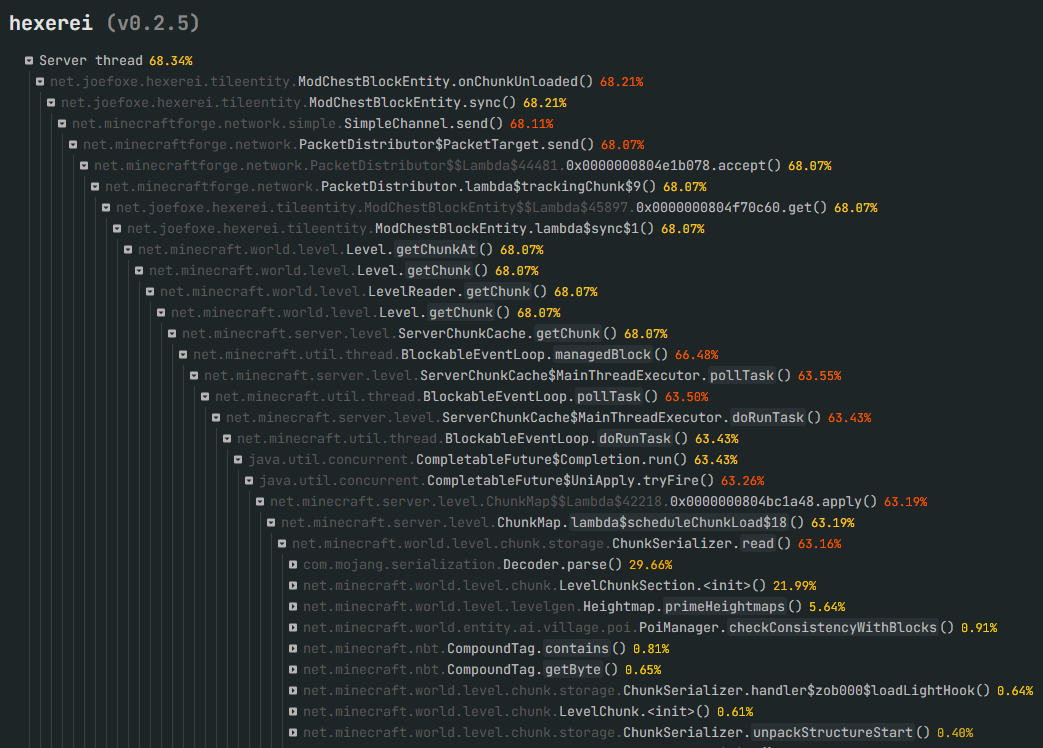
Task: Collapse the BlockableEventLoop.doRunTask() node
Action: coord(227,439)
